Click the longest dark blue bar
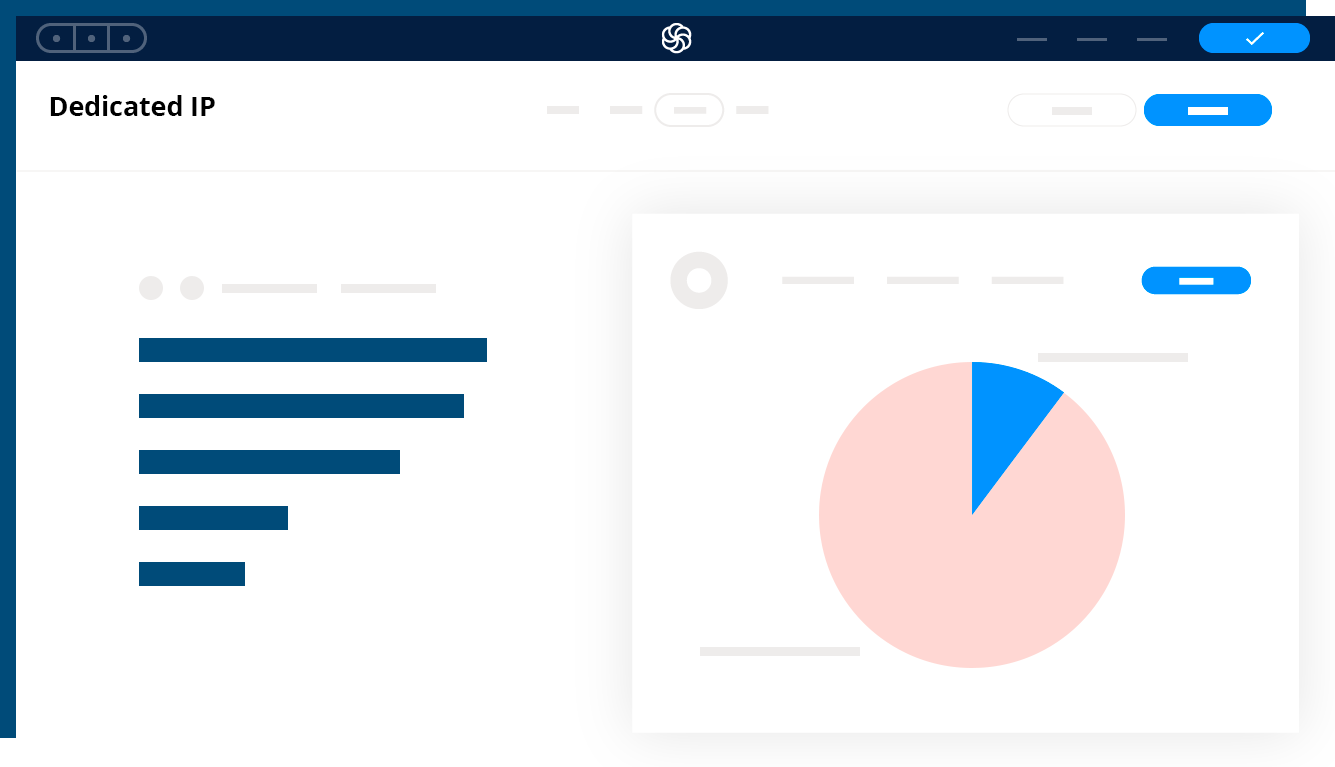This screenshot has width=1335, height=767. pyautogui.click(x=313, y=350)
